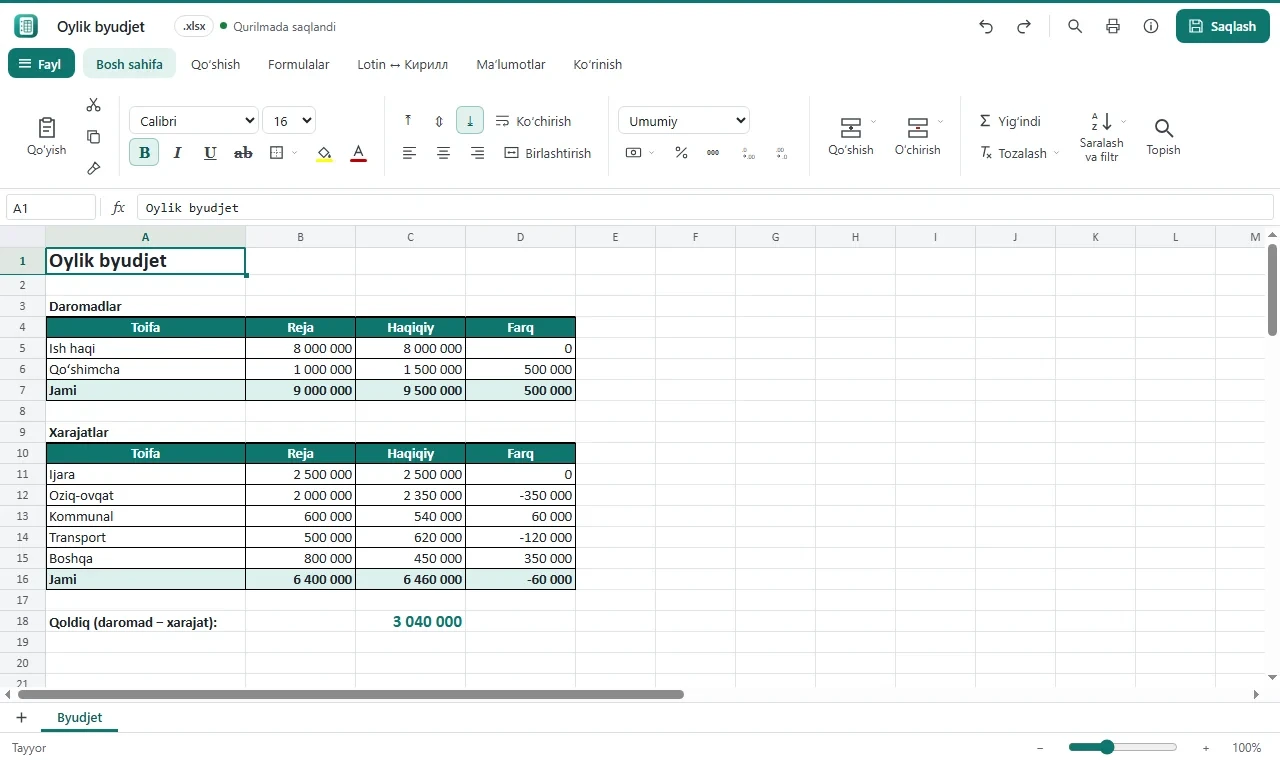This screenshot has width=1280, height=760.
Task: Switch to the Formulalar tab
Action: [299, 64]
